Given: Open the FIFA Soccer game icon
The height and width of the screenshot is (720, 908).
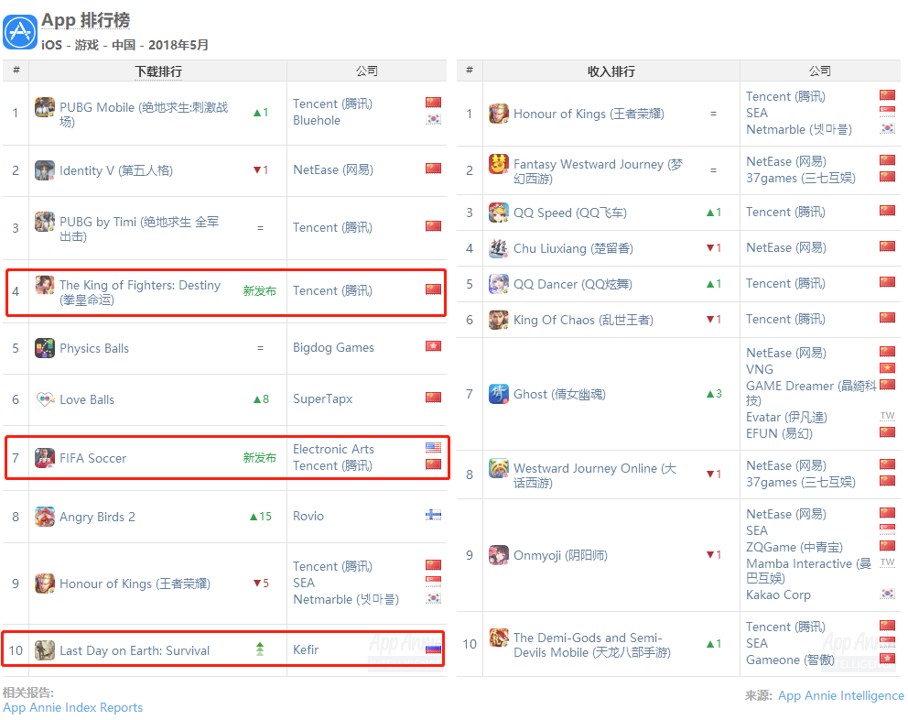Looking at the screenshot, I should pyautogui.click(x=45, y=458).
